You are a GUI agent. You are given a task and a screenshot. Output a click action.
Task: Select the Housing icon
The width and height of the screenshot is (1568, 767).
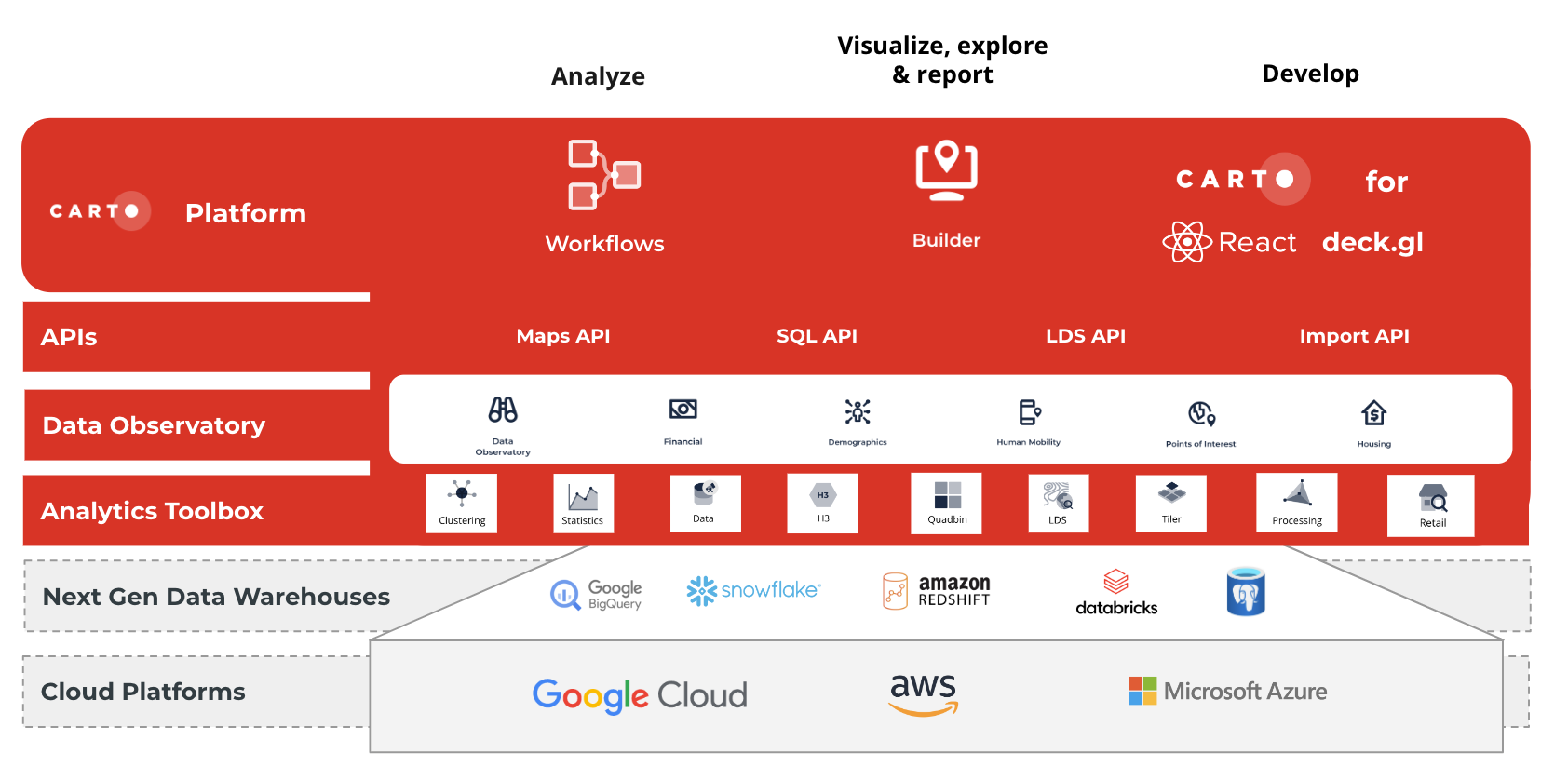point(1374,412)
